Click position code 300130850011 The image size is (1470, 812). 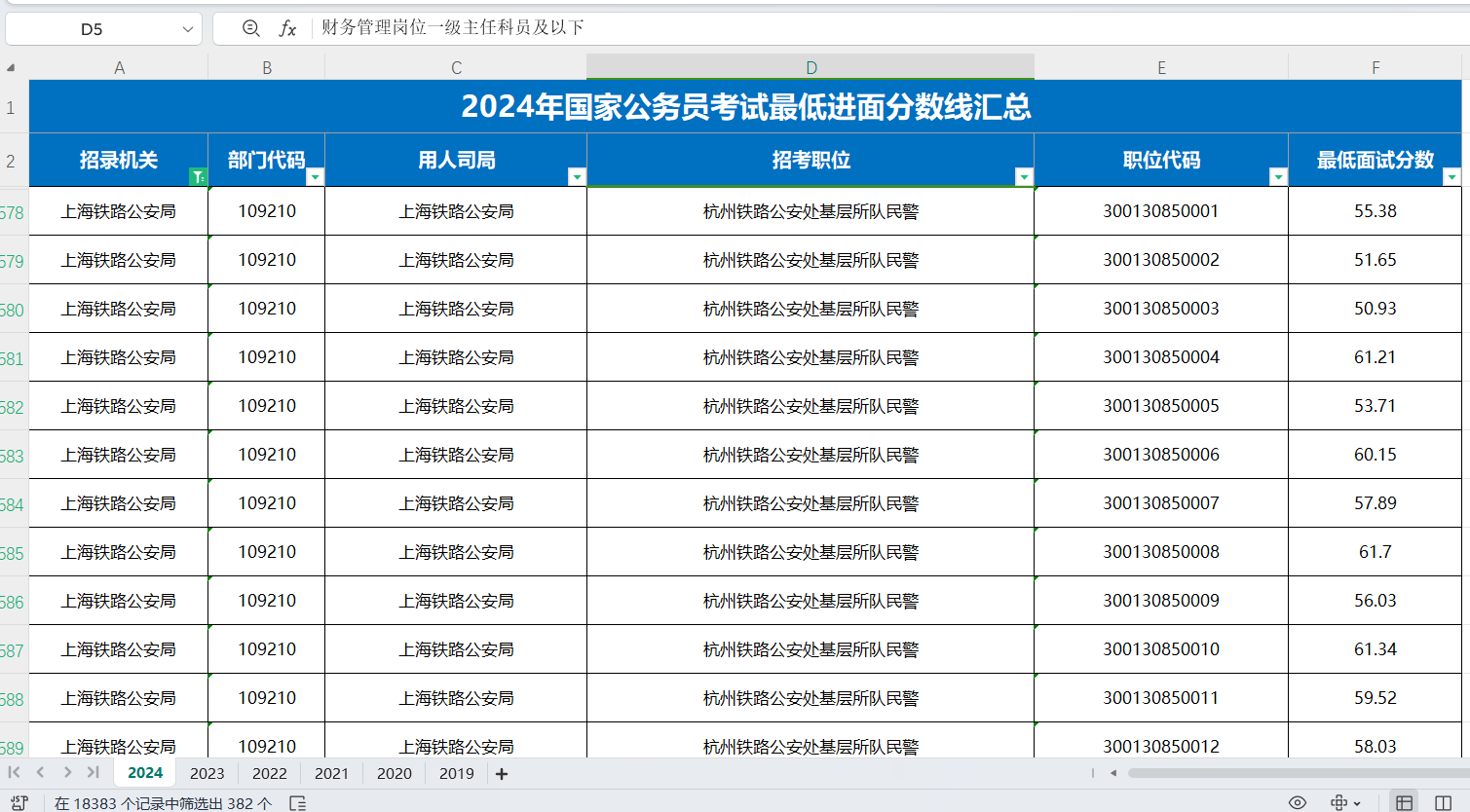pyautogui.click(x=1161, y=698)
